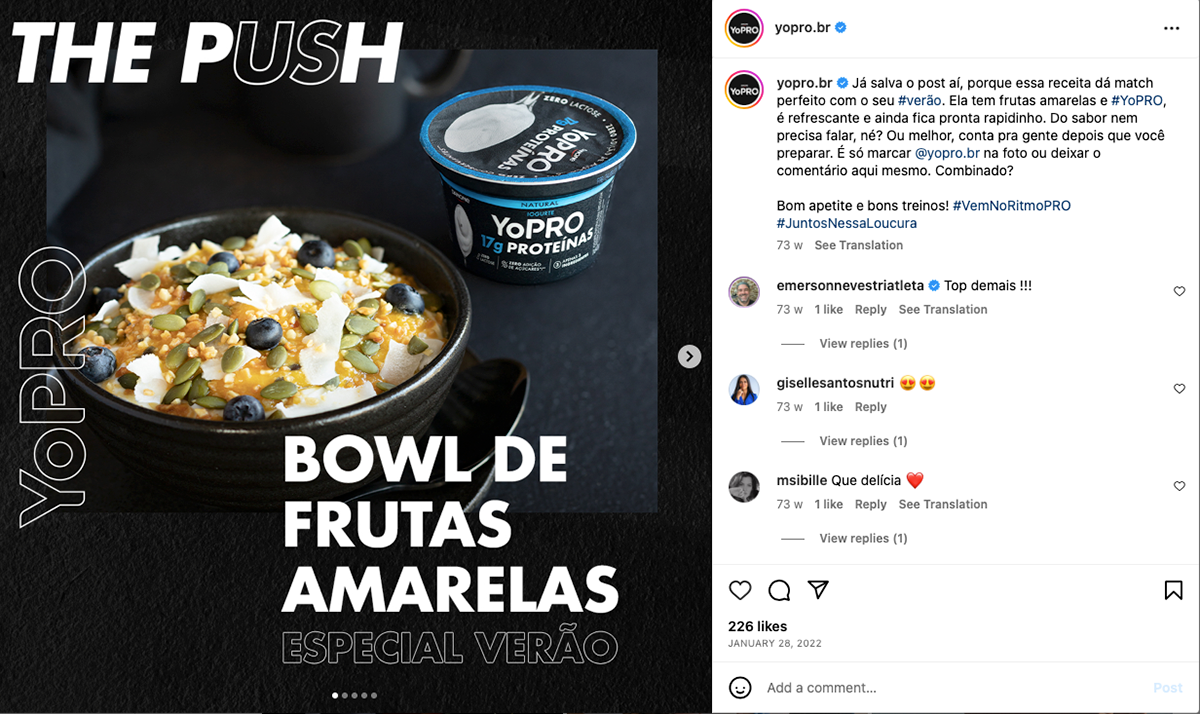The image size is (1200, 714).
Task: Reply to msibille's comment
Action: 871,504
